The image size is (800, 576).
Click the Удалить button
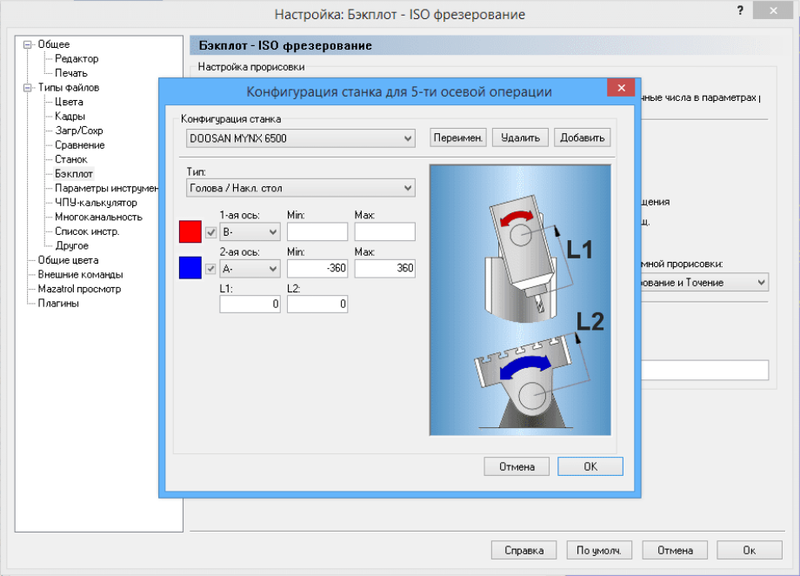pos(520,138)
